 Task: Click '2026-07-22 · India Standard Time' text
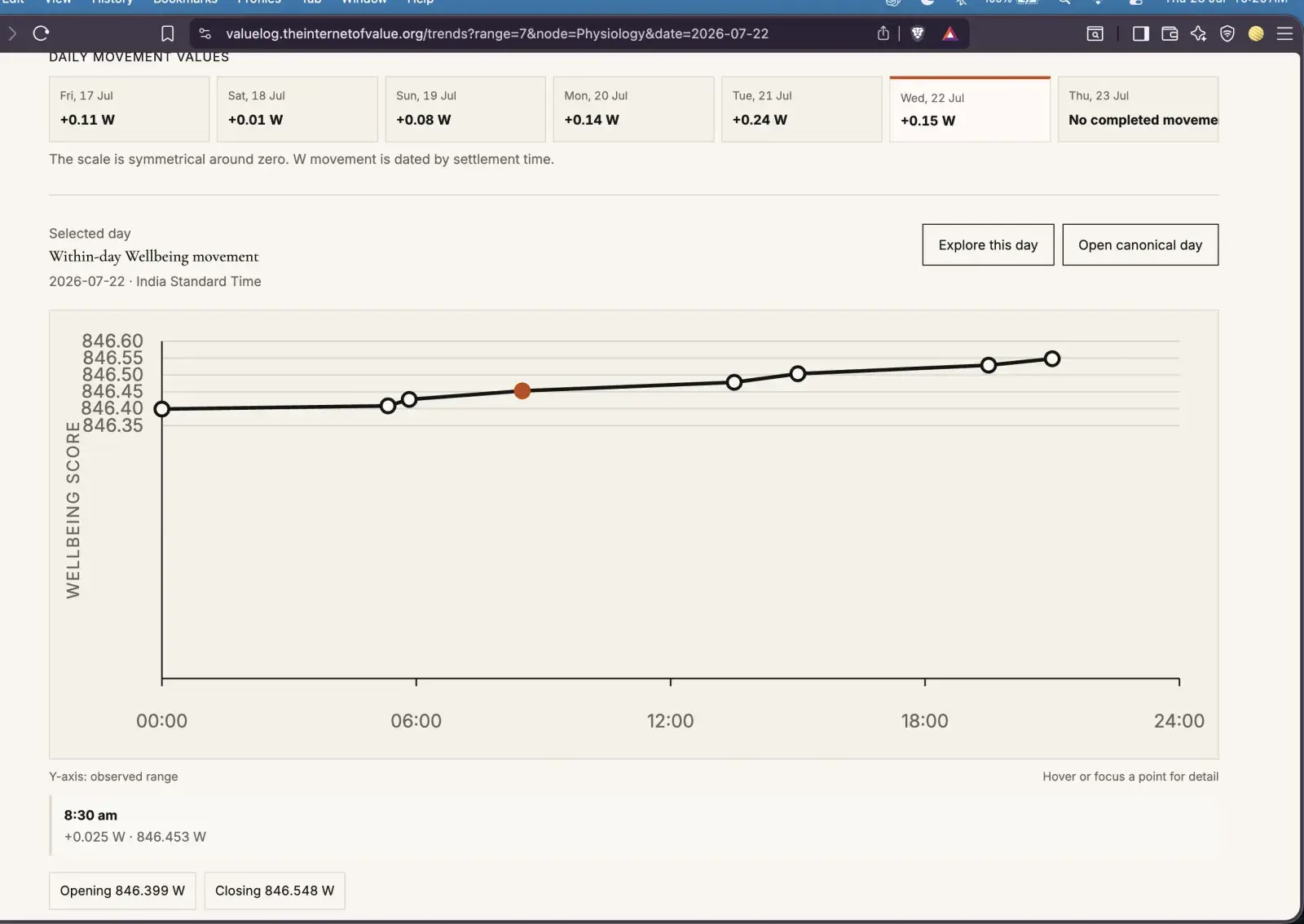coord(155,281)
